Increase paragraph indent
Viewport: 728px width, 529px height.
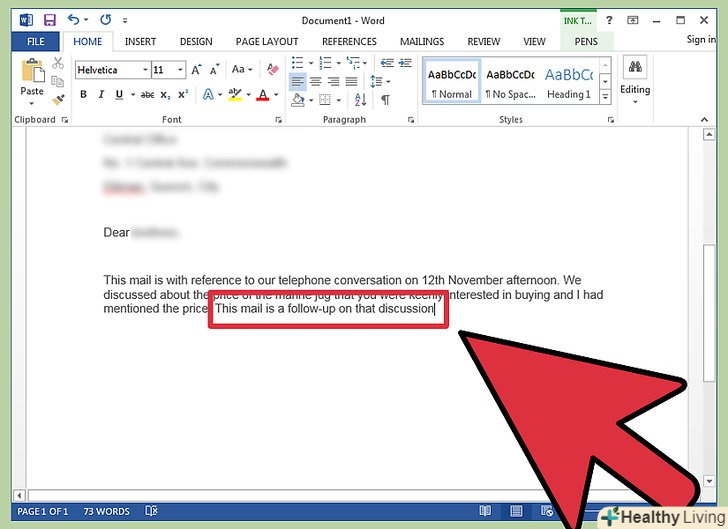(405, 63)
